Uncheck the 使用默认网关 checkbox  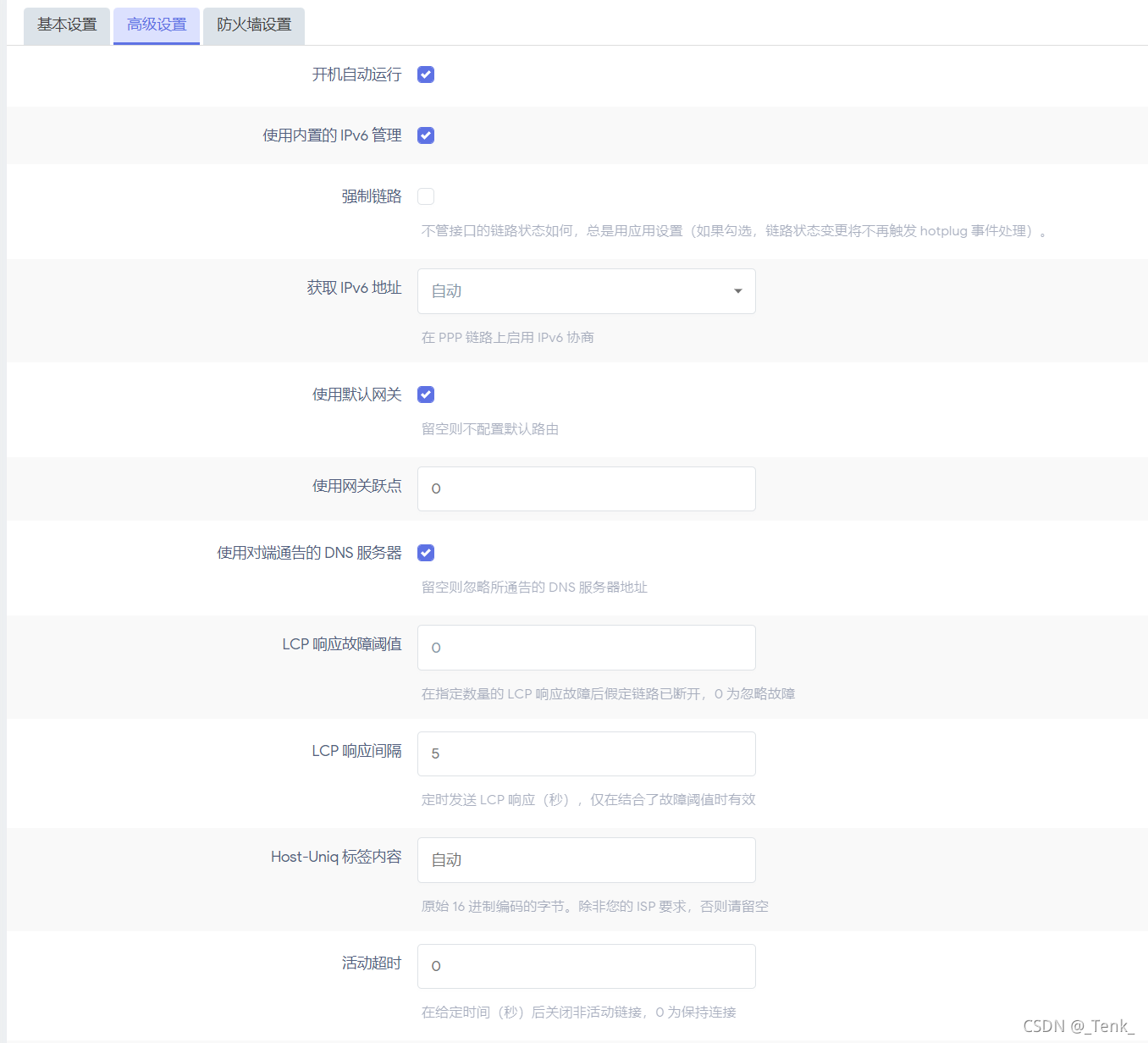[426, 395]
